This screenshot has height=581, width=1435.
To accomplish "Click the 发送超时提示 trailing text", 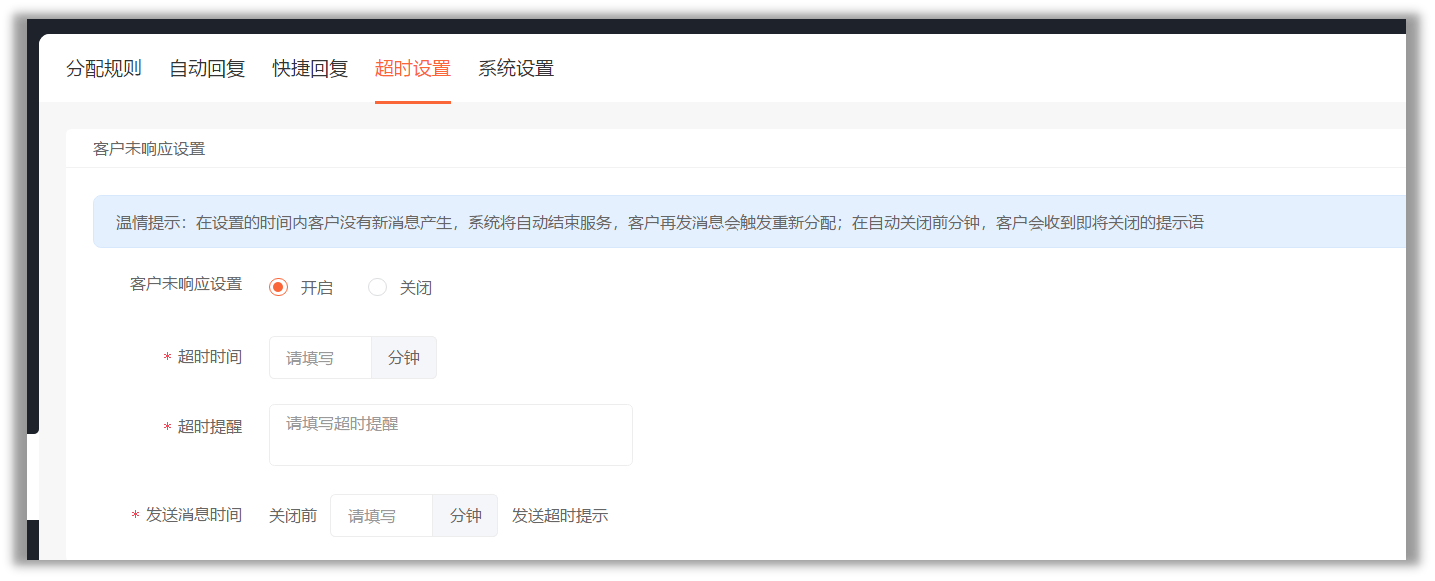I will [560, 516].
